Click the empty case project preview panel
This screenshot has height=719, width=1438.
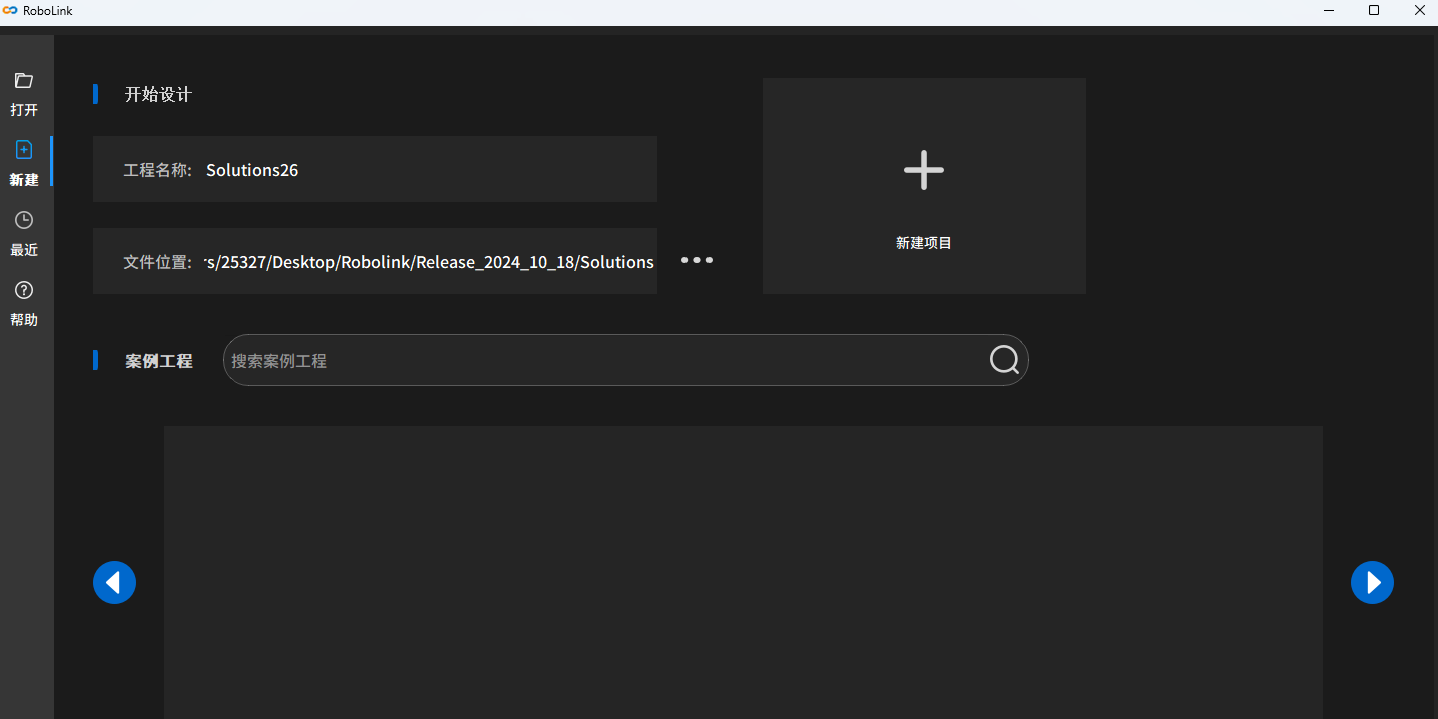(743, 572)
